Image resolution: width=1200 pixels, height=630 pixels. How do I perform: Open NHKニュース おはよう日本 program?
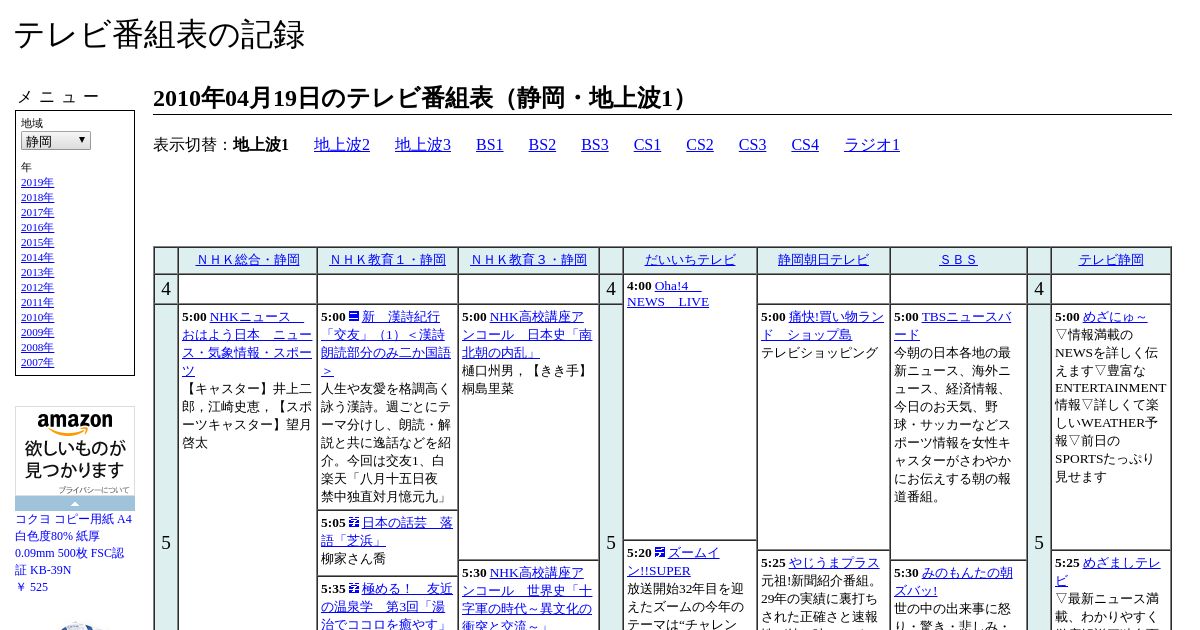[x=247, y=344]
